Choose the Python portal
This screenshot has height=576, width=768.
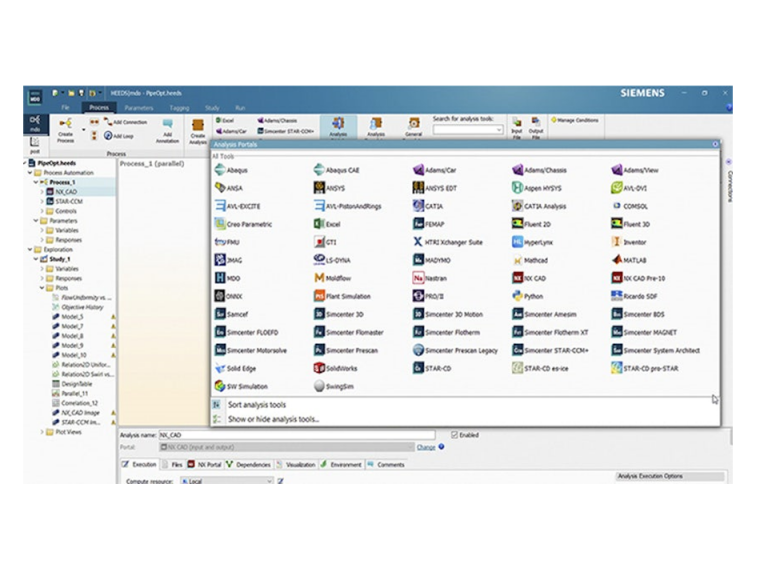click(x=528, y=296)
